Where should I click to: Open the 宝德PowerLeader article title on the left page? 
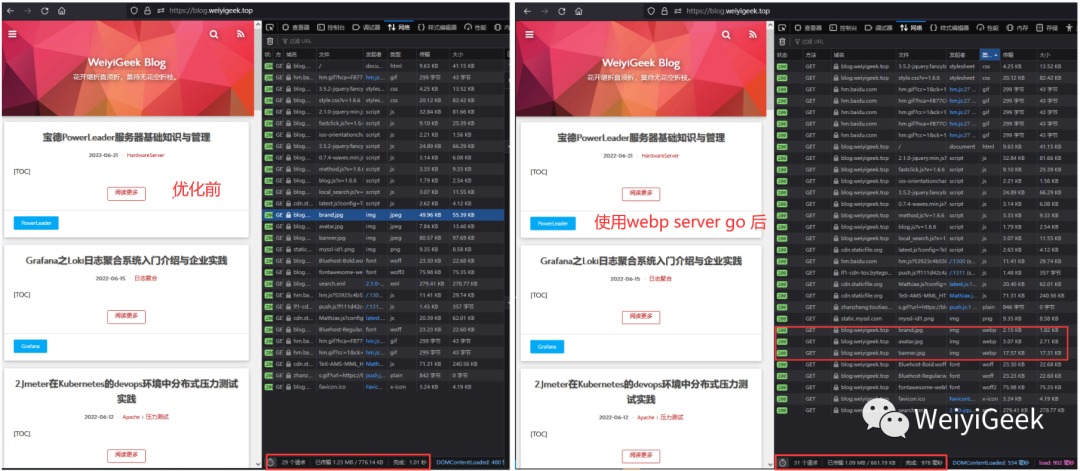[x=125, y=137]
